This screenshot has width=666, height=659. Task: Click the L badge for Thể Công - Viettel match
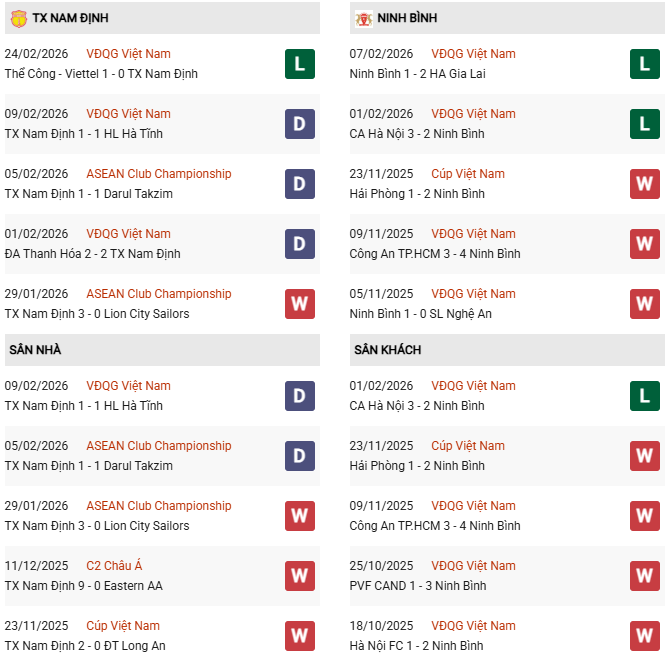(299, 64)
